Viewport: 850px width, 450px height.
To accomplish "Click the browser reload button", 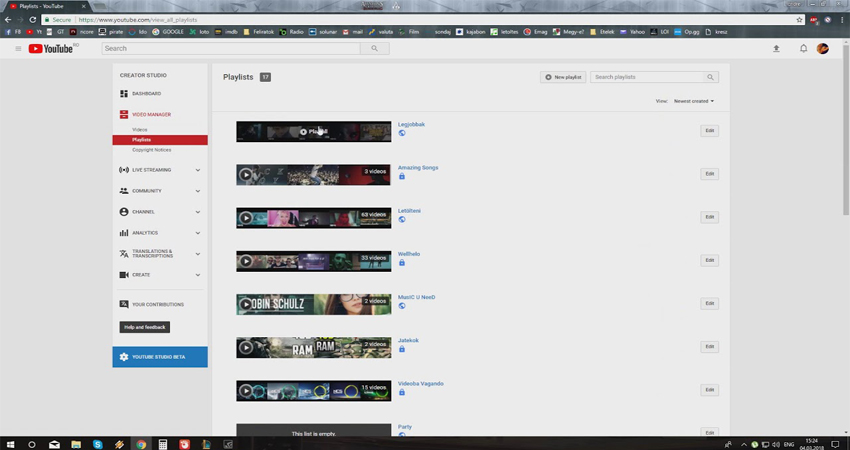I will point(33,20).
